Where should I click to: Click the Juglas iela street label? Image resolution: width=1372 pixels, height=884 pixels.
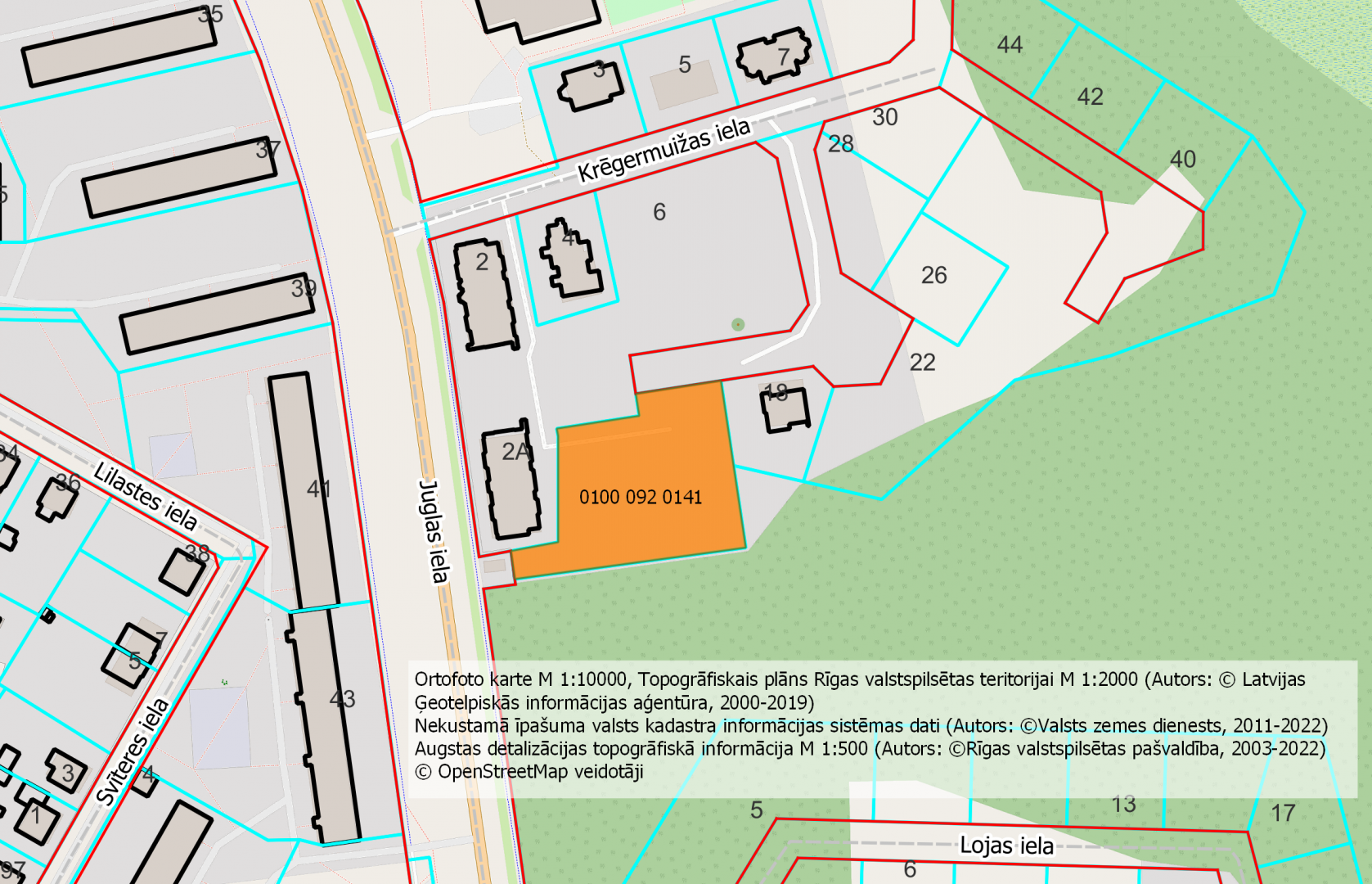click(433, 530)
